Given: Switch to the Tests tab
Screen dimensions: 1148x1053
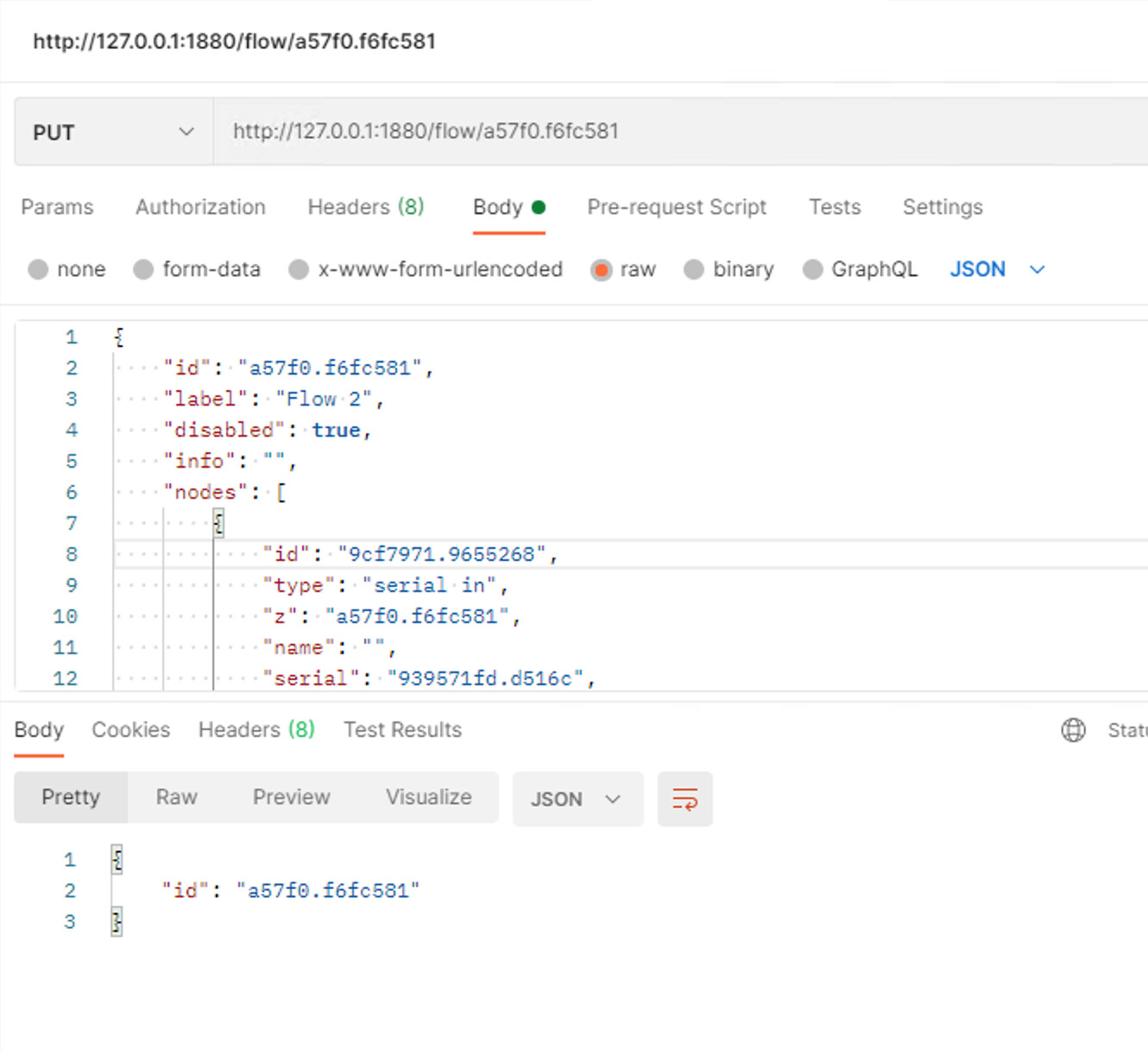Looking at the screenshot, I should pyautogui.click(x=835, y=207).
